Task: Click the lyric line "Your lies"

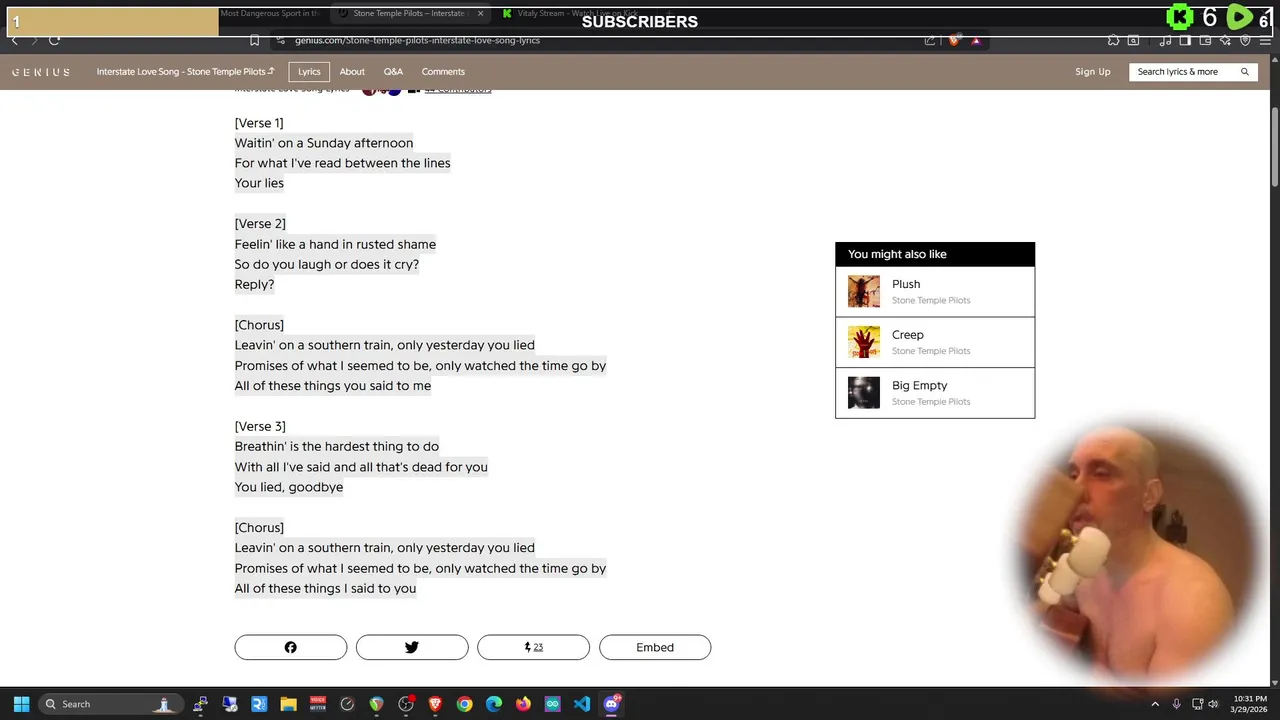Action: pyautogui.click(x=259, y=183)
